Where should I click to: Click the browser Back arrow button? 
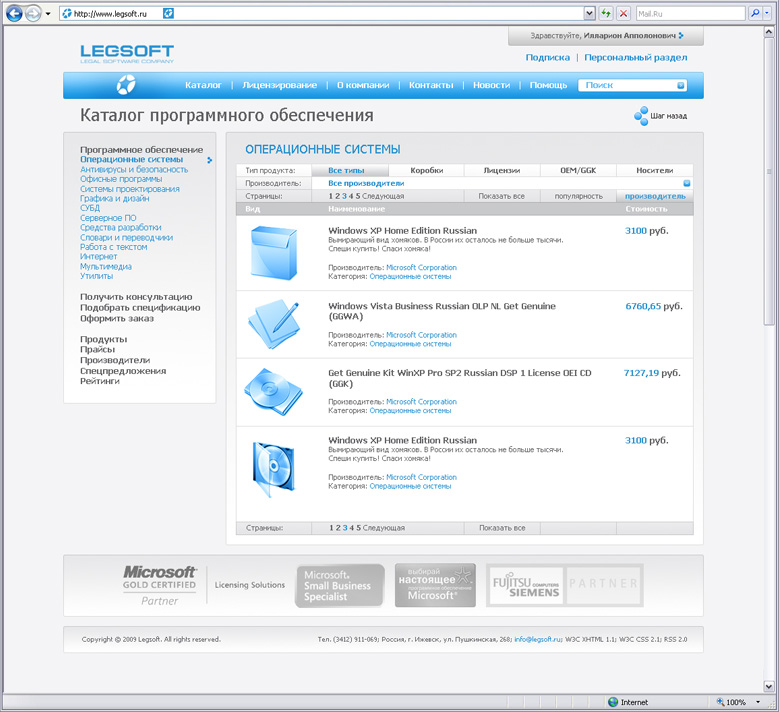tap(14, 13)
